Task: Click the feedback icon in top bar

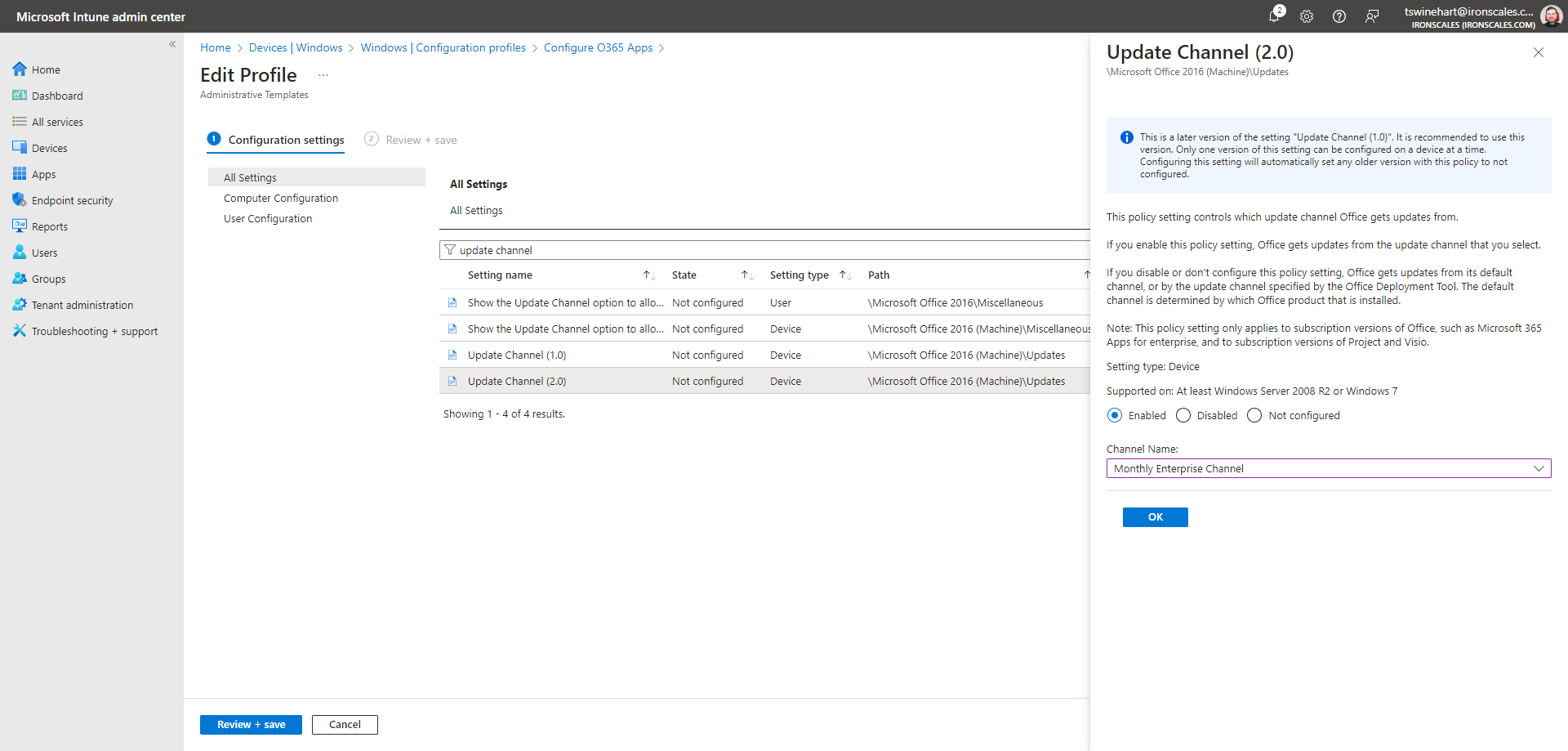Action: pos(1372,16)
